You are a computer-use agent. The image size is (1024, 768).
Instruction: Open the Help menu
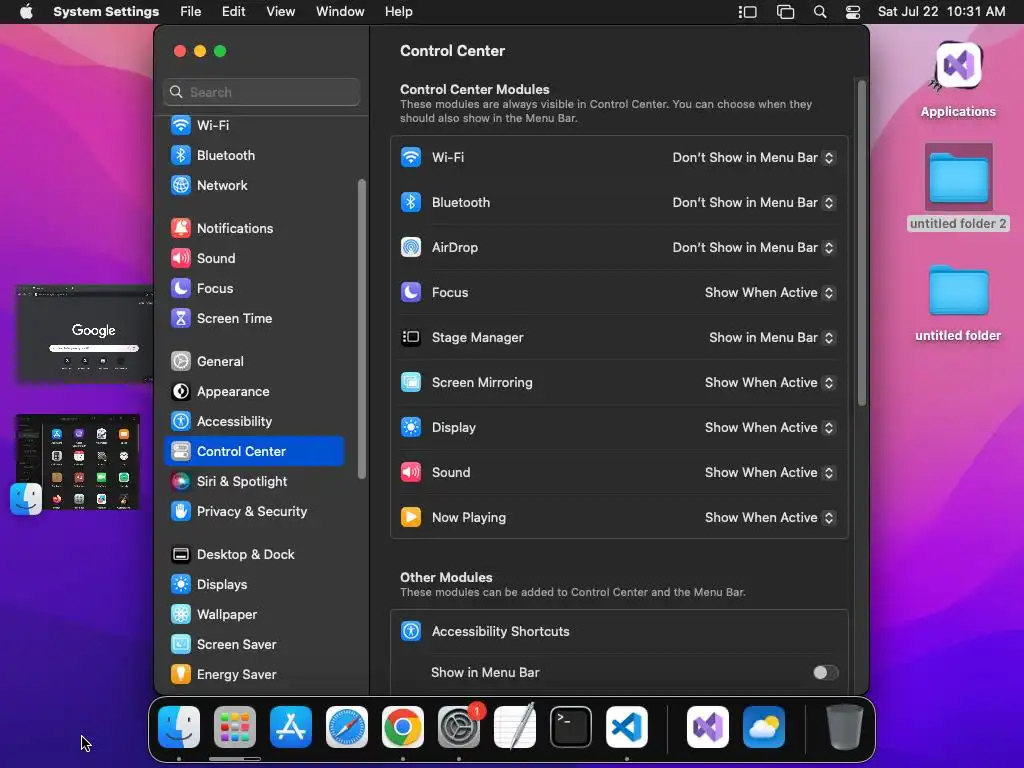tap(398, 12)
